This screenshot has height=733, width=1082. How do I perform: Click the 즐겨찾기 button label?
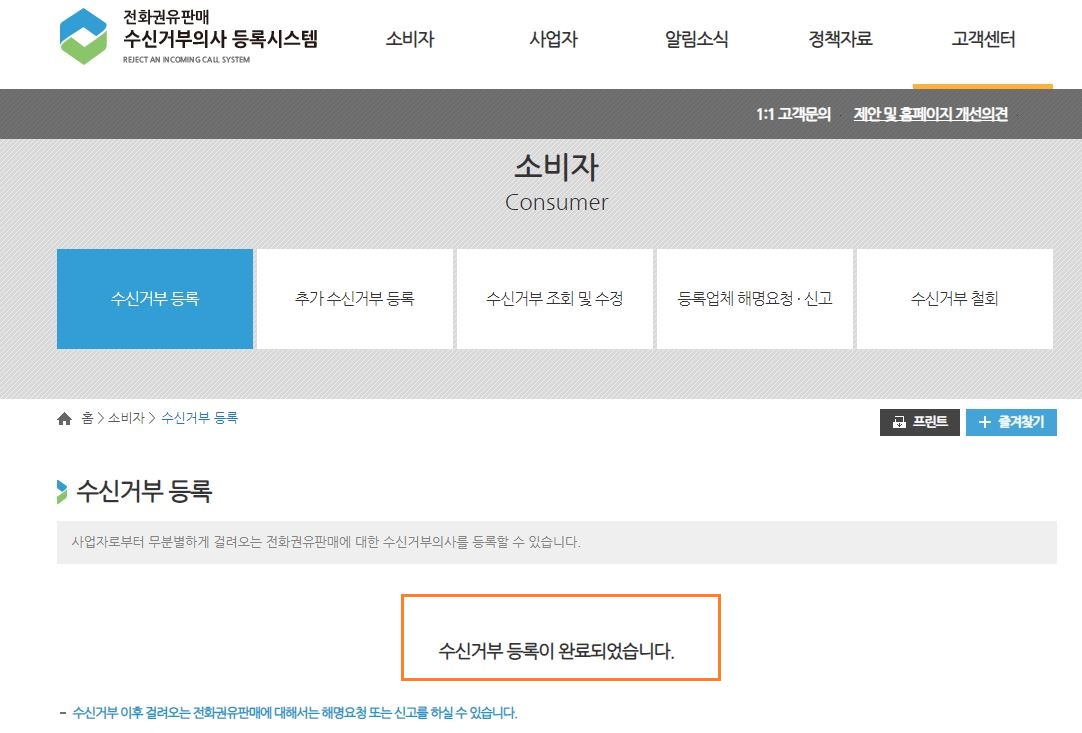1021,422
